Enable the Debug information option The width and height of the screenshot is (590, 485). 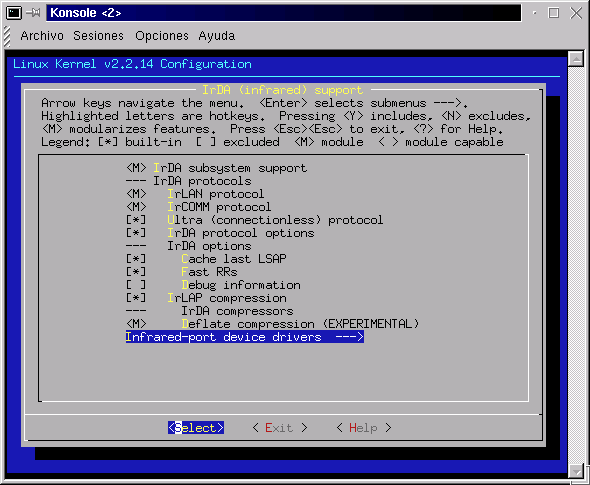coord(136,285)
